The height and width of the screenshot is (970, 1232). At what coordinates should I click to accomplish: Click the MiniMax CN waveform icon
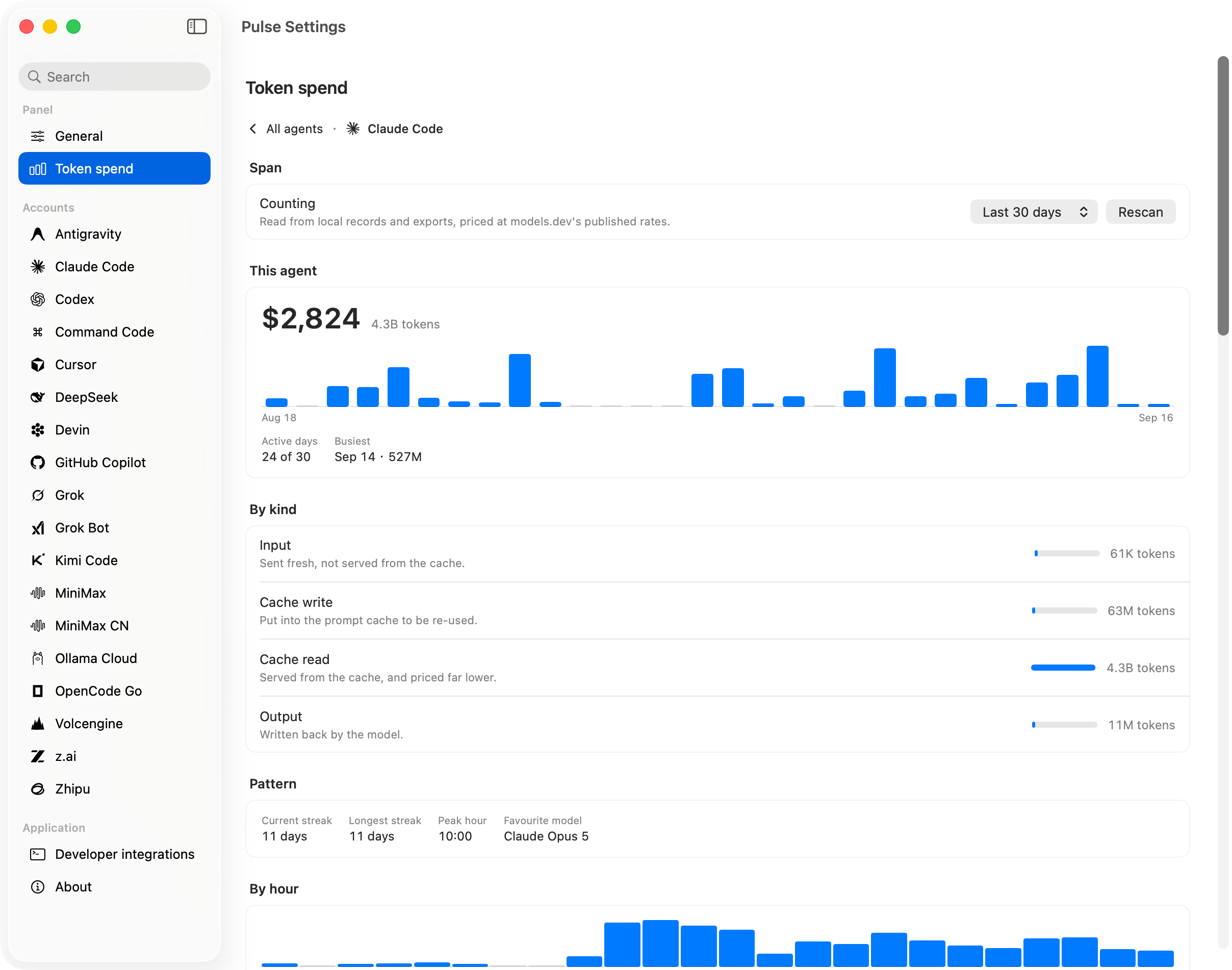click(x=37, y=626)
